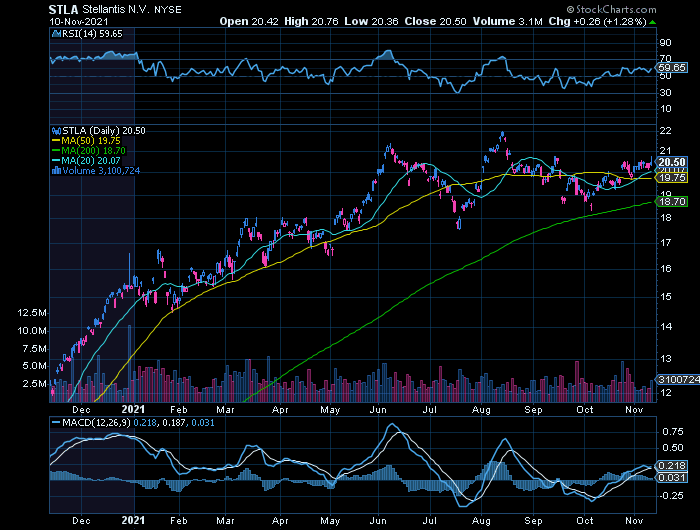
Task: Click the 5.0M volume axis label
Action: pos(34,366)
